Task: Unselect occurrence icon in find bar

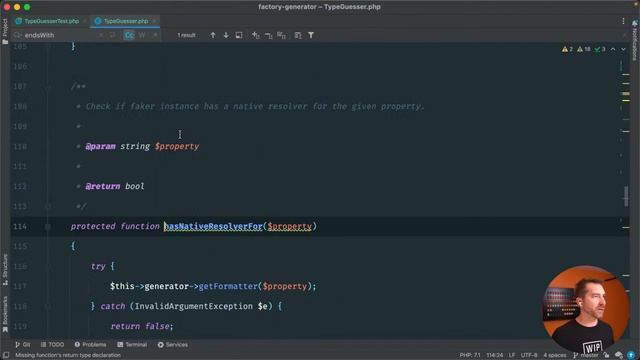Action: 269,36
